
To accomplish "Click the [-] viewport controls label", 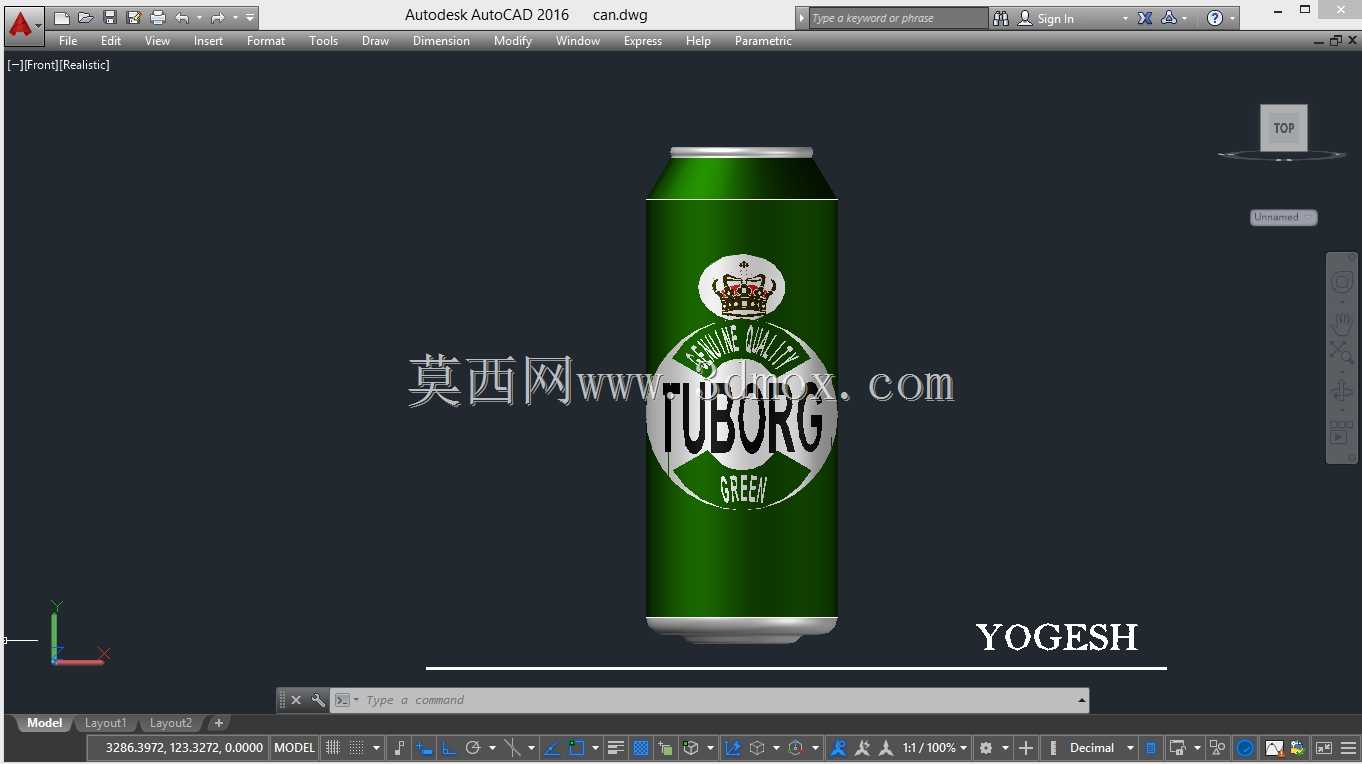I will 15,65.
